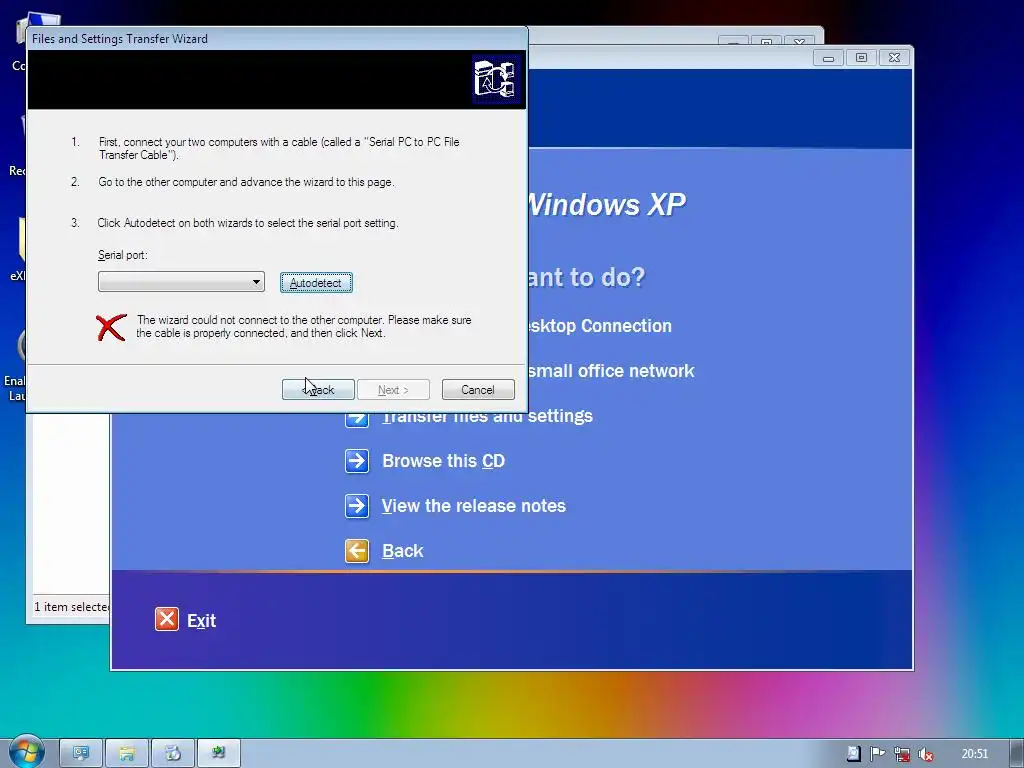
Task: Click the arrow icon beside View the release notes
Action: click(x=357, y=506)
